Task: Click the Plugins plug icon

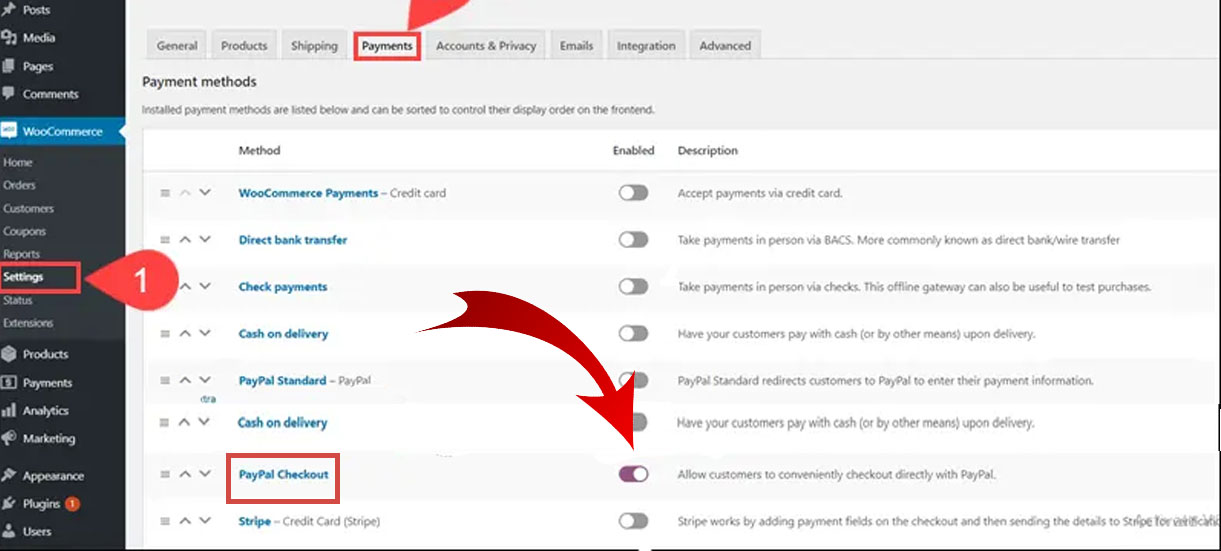Action: pyautogui.click(x=9, y=504)
